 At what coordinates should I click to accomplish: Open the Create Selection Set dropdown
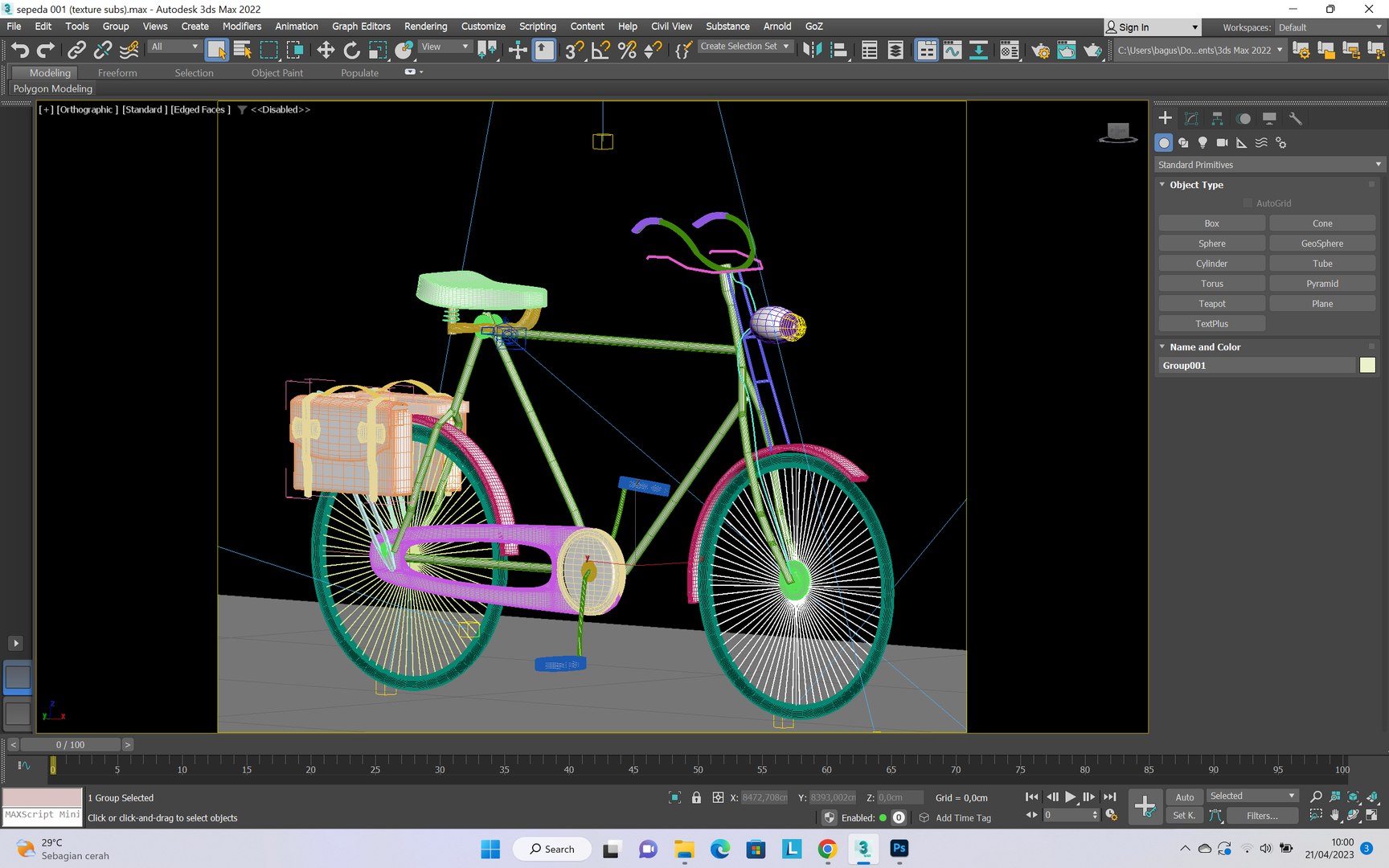pyautogui.click(x=744, y=47)
